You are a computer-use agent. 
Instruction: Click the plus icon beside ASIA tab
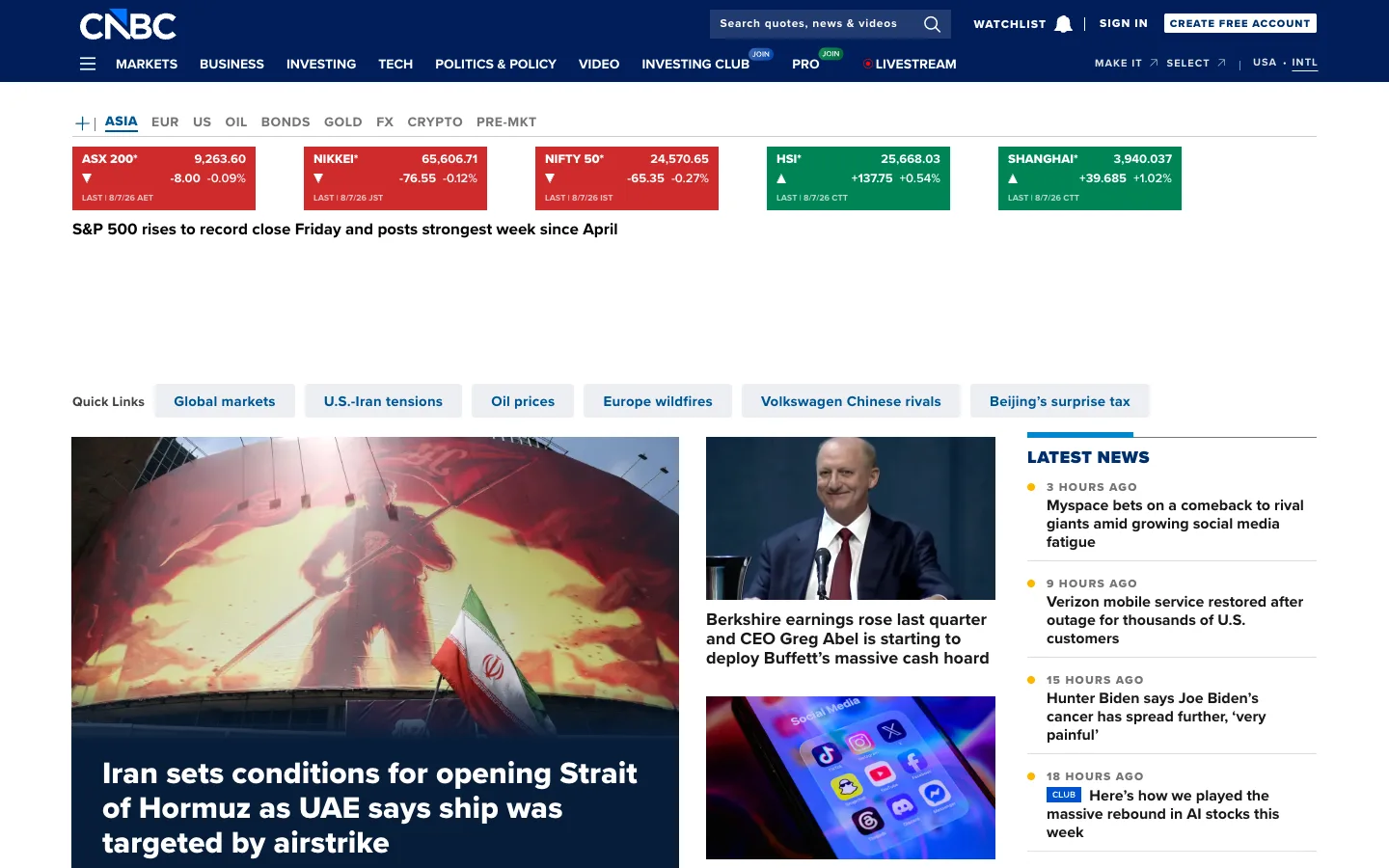tap(82, 122)
